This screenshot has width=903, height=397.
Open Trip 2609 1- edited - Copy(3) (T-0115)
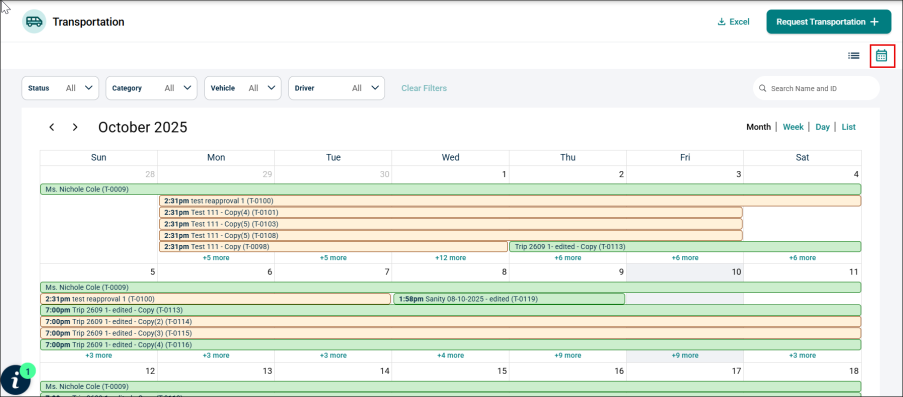pyautogui.click(x=451, y=333)
